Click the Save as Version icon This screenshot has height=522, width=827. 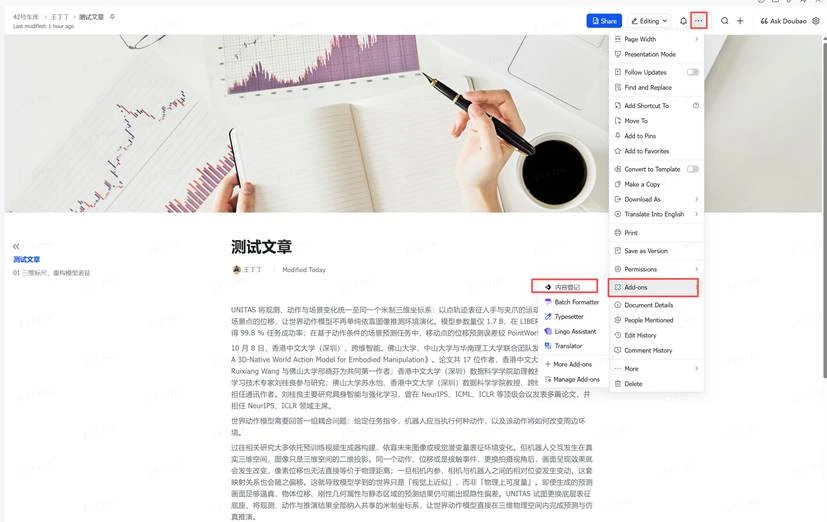tap(618, 251)
